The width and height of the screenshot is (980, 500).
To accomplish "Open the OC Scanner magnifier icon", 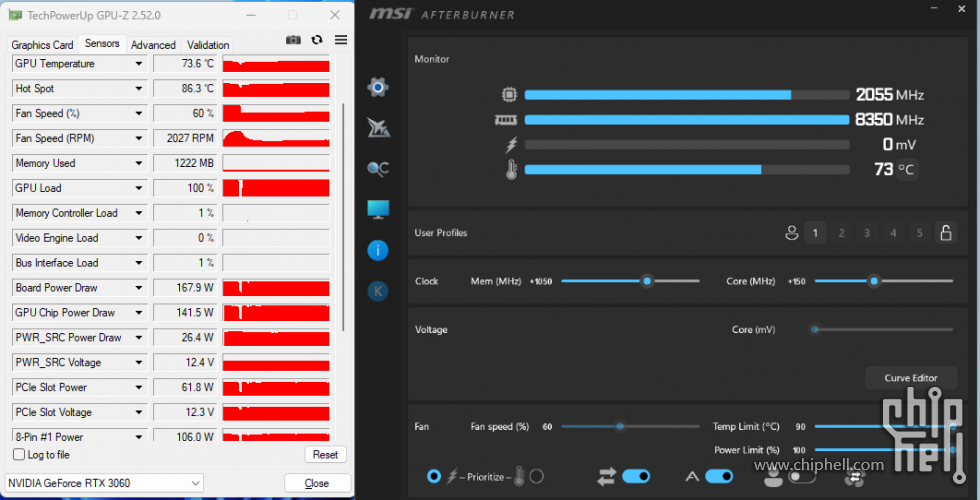I will pyautogui.click(x=378, y=169).
